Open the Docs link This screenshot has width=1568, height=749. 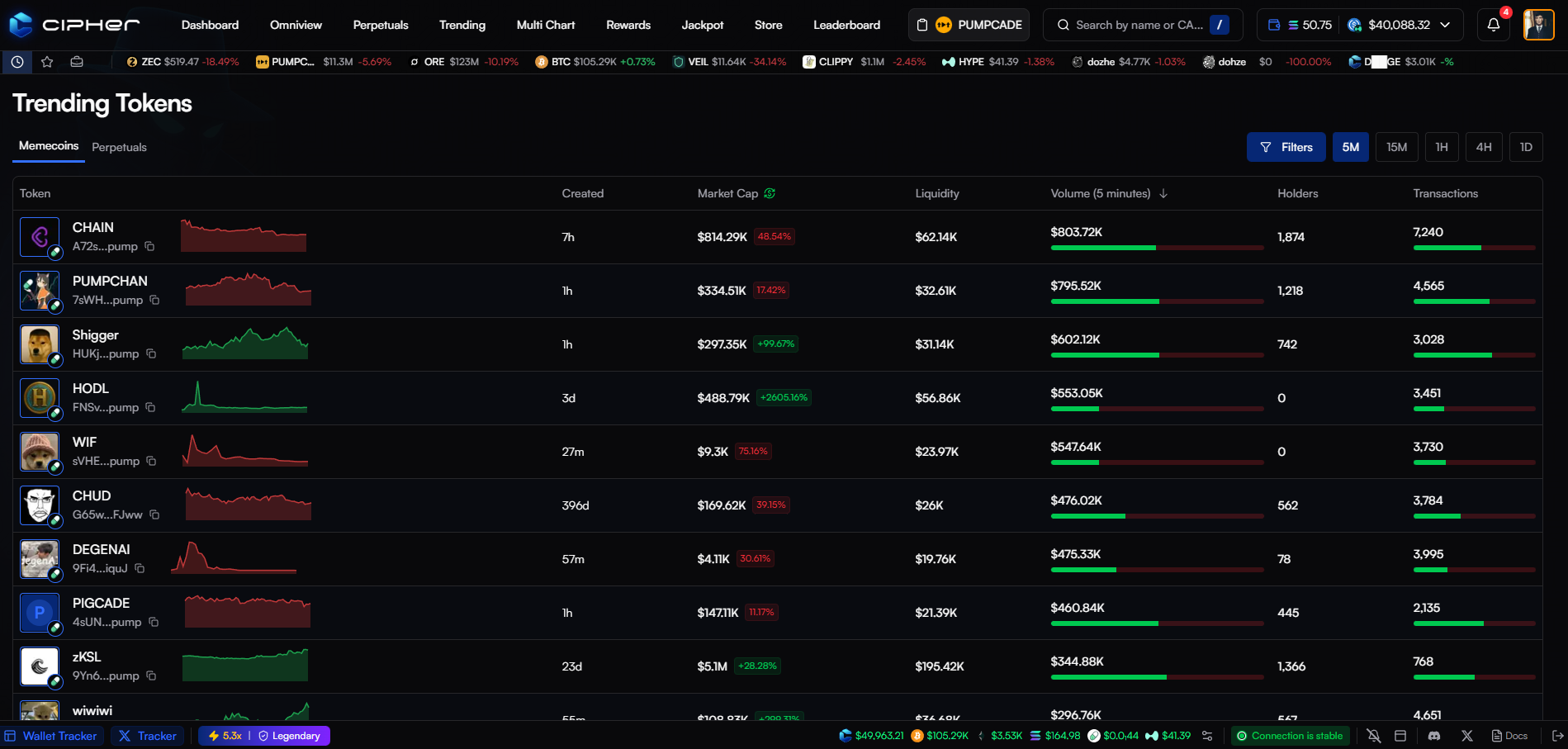(x=1509, y=736)
